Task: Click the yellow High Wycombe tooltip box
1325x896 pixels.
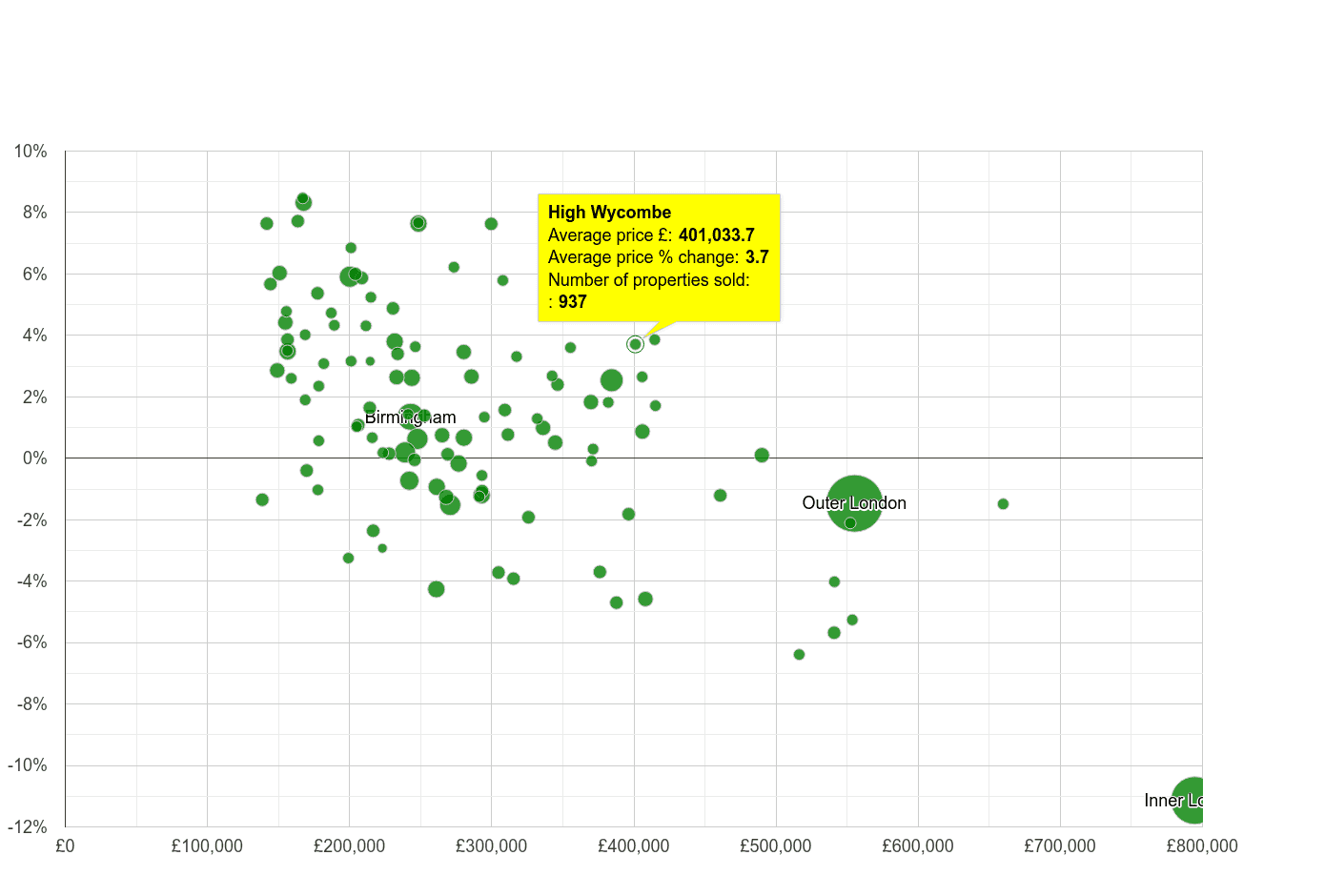Action: 660,257
